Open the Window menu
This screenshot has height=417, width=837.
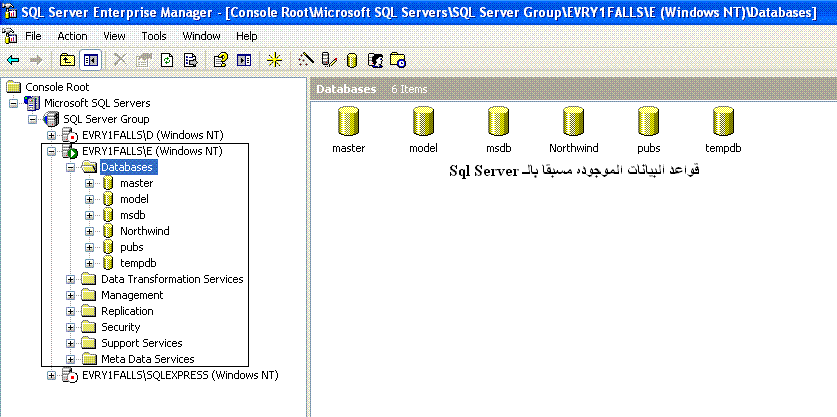(x=201, y=36)
